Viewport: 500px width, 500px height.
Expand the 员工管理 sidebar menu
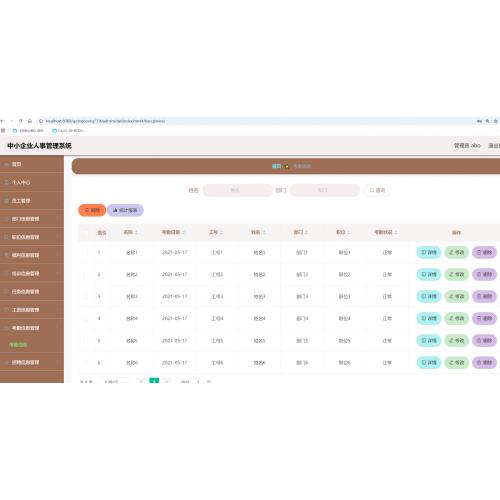[32, 201]
